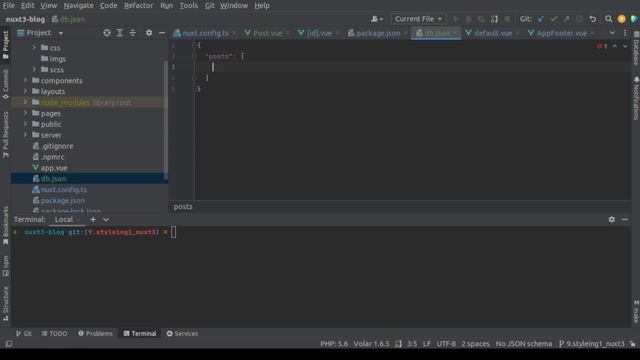Open the Tools menu
Image resolution: width=640 pixels, height=360 pixels.
pos(189,6)
